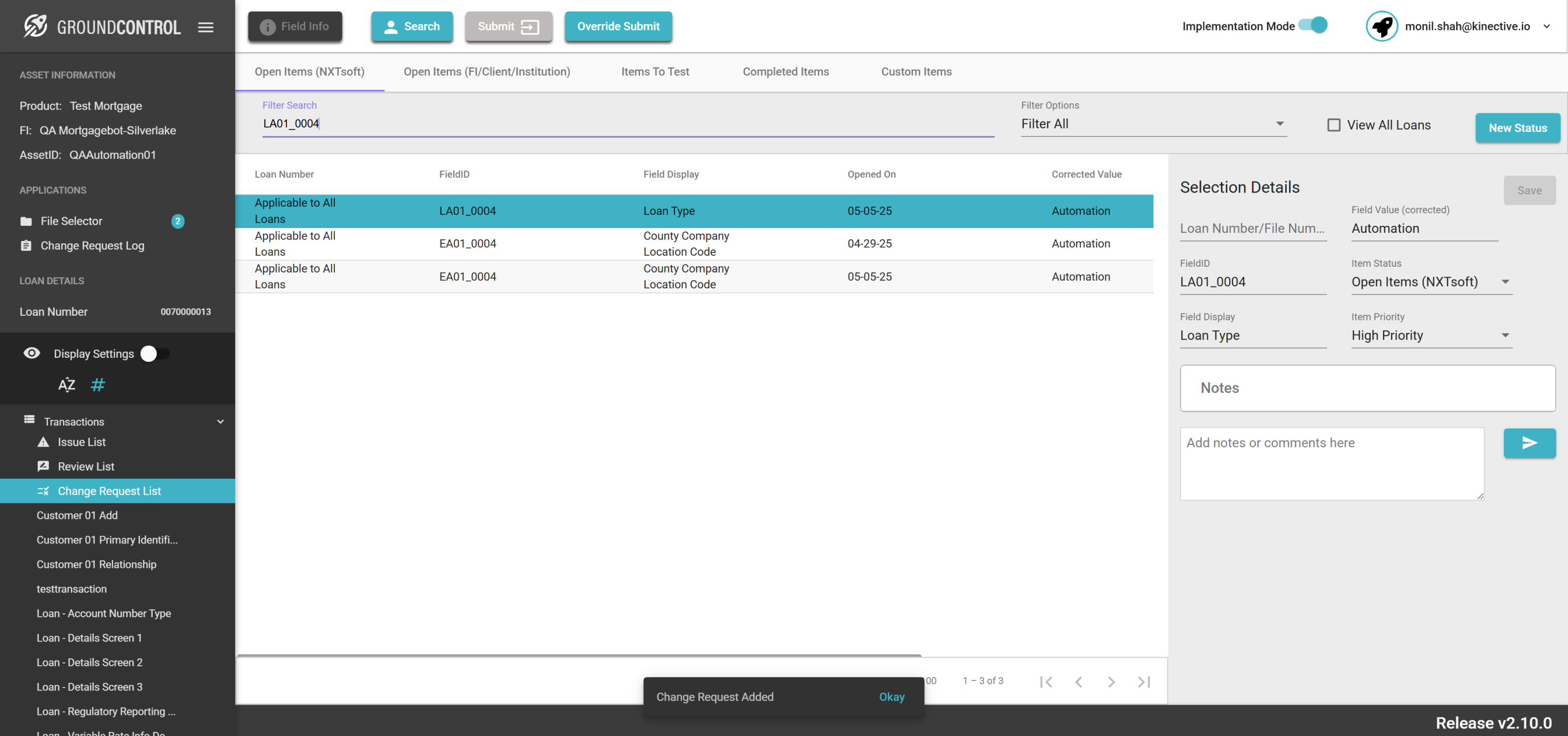Dismiss notification with Okay
This screenshot has height=736, width=1568.
click(x=891, y=696)
